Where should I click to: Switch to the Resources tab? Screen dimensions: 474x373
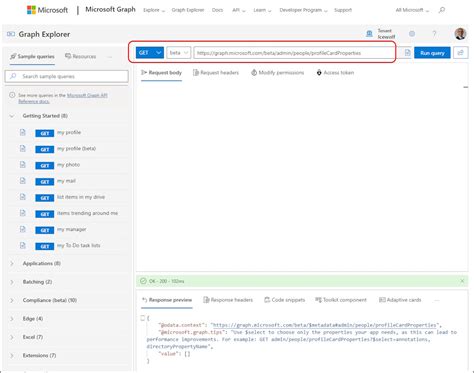[81, 56]
